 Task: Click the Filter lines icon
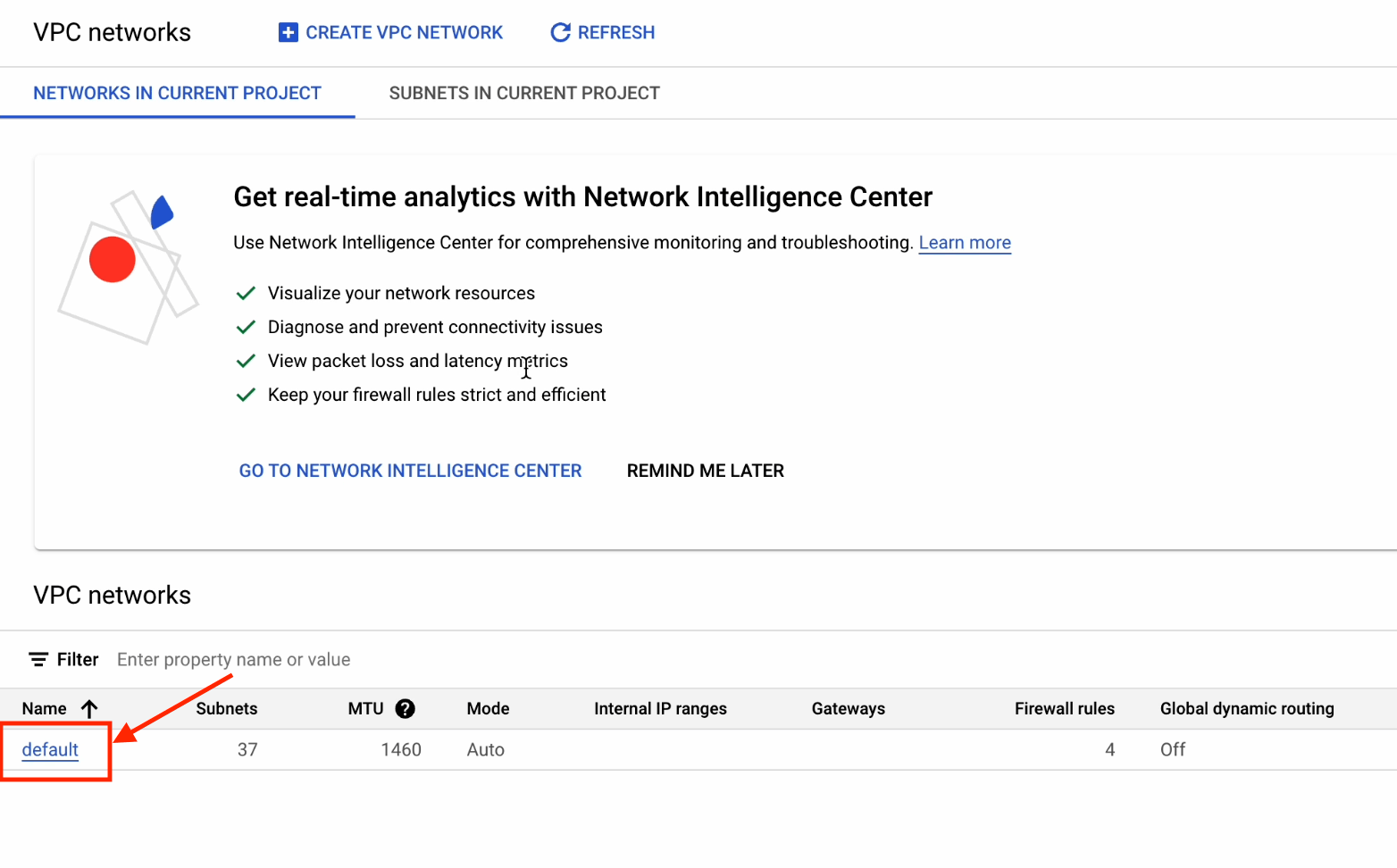[x=38, y=660]
